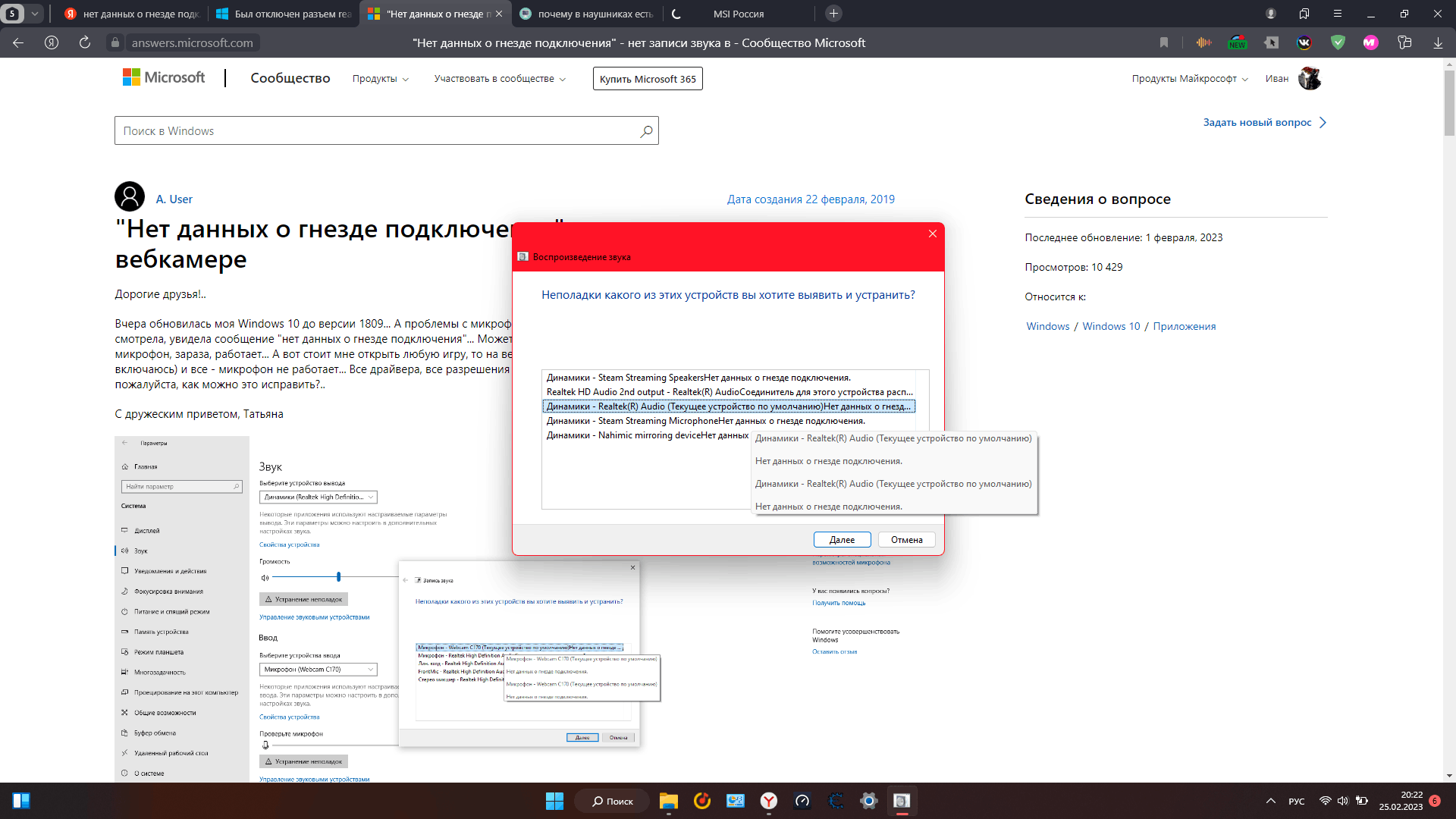Click Далее button in troubleshooter
Viewport: 1456px width, 819px height.
[842, 540]
